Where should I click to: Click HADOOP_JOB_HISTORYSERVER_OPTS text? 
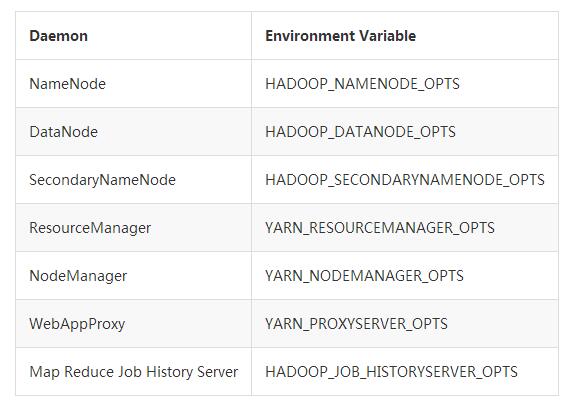[391, 372]
